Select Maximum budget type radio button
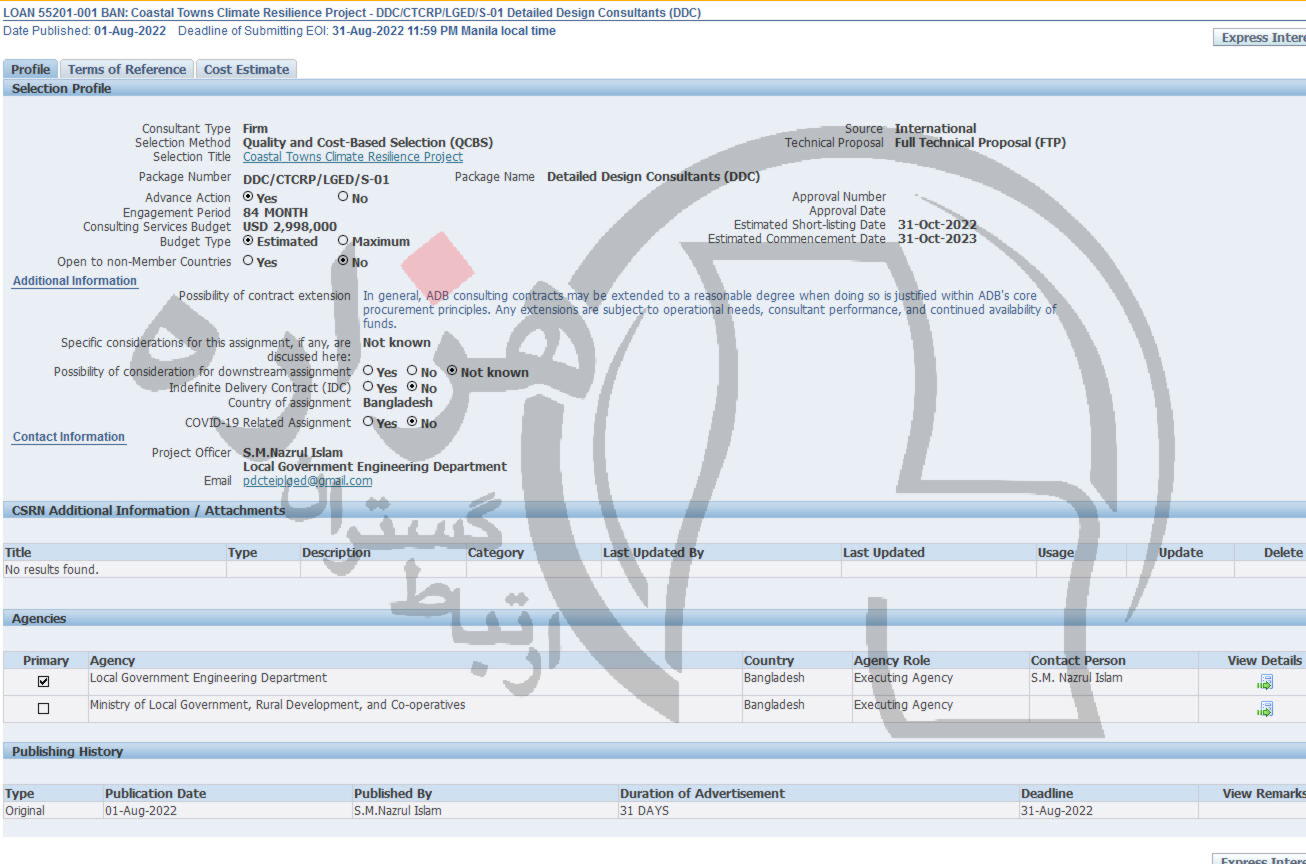Viewport: 1306px width, 864px height. point(343,240)
